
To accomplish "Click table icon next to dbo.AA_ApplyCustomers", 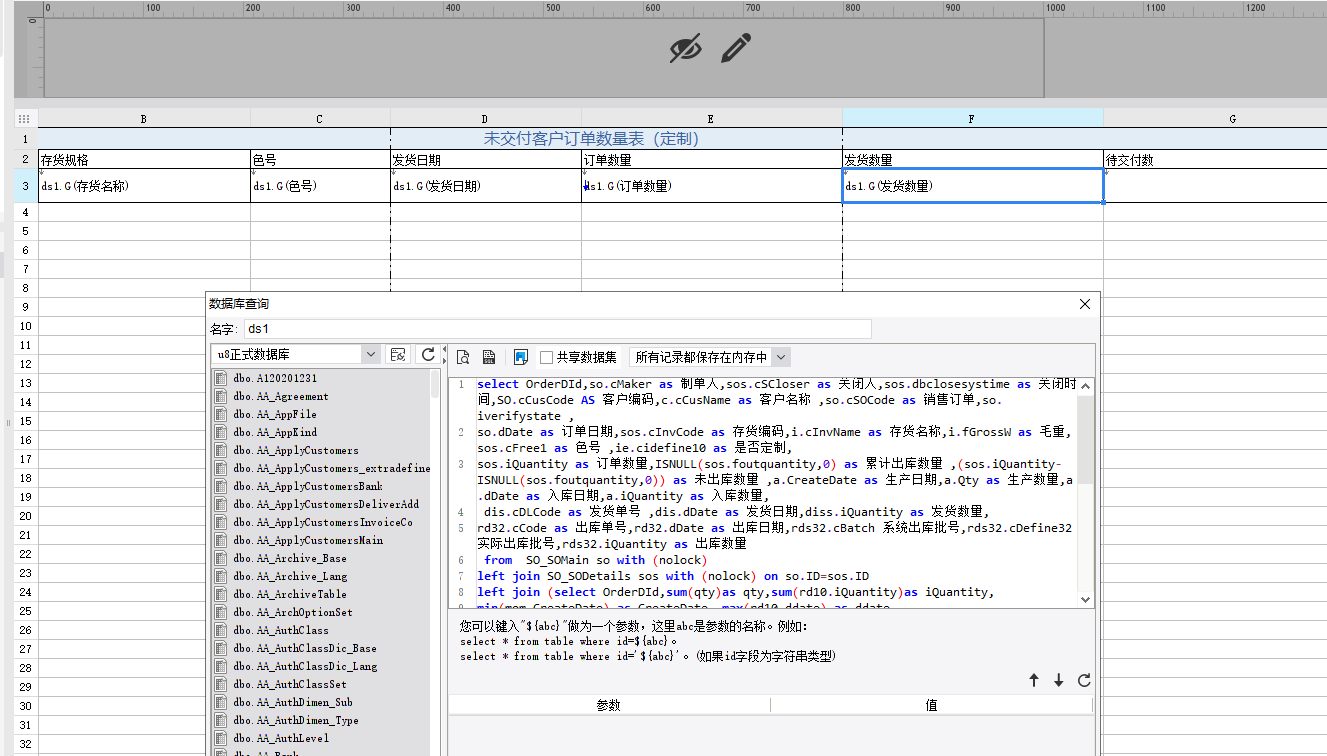I will [x=221, y=451].
